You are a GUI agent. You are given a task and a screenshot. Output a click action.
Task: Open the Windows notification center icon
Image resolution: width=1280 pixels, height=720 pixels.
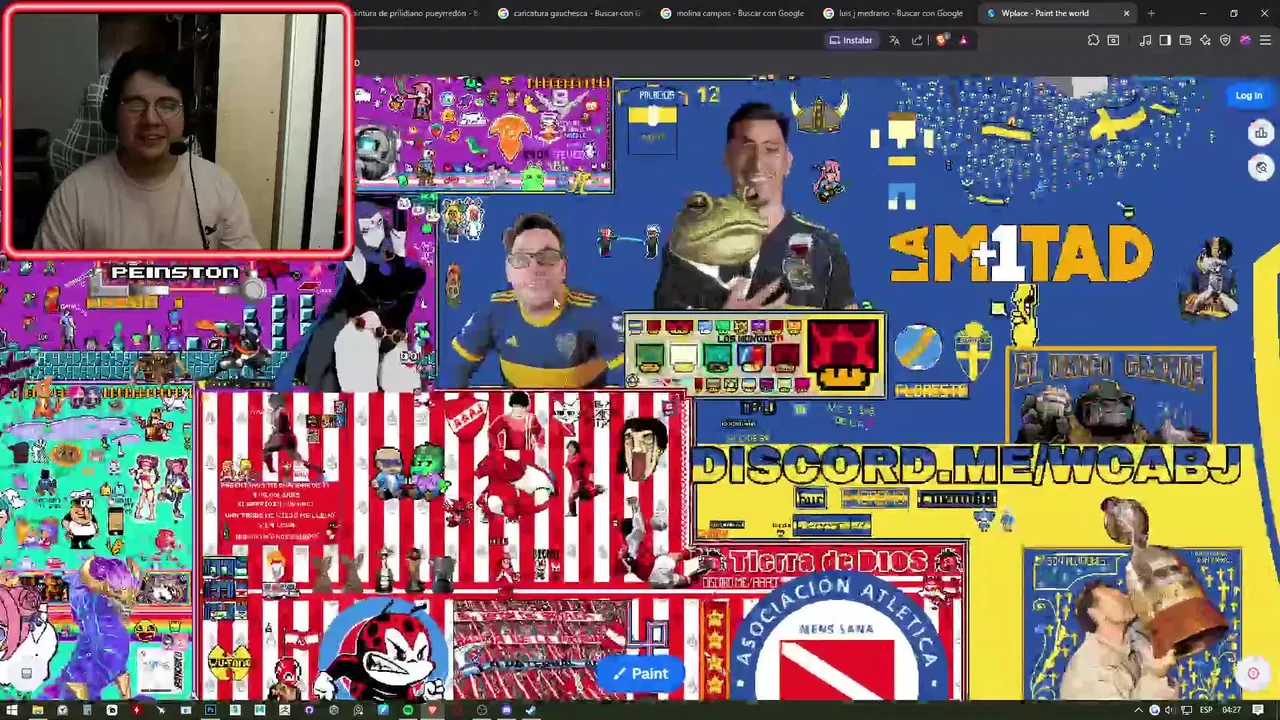coord(1258,710)
